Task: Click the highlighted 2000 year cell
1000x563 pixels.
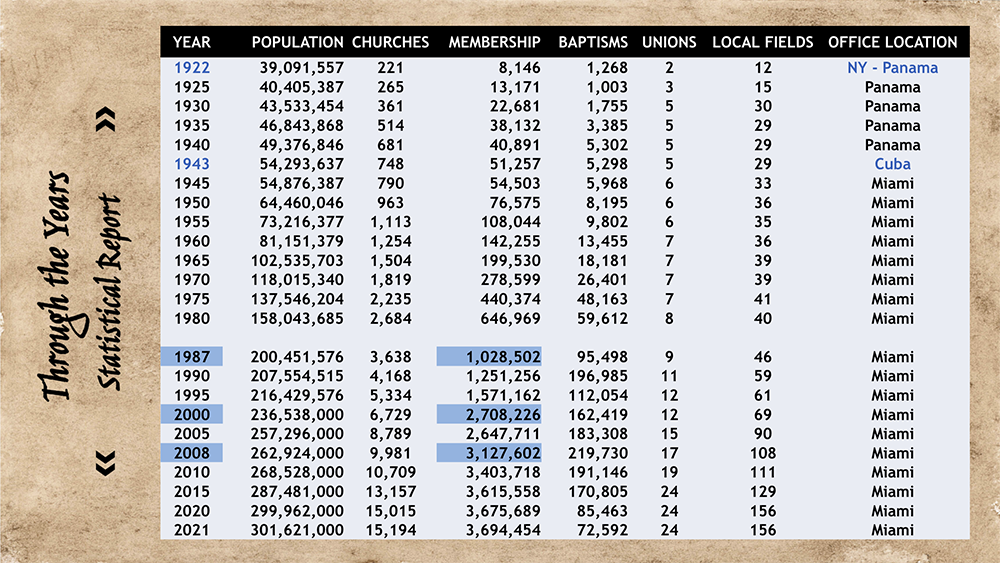Action: pyautogui.click(x=192, y=414)
